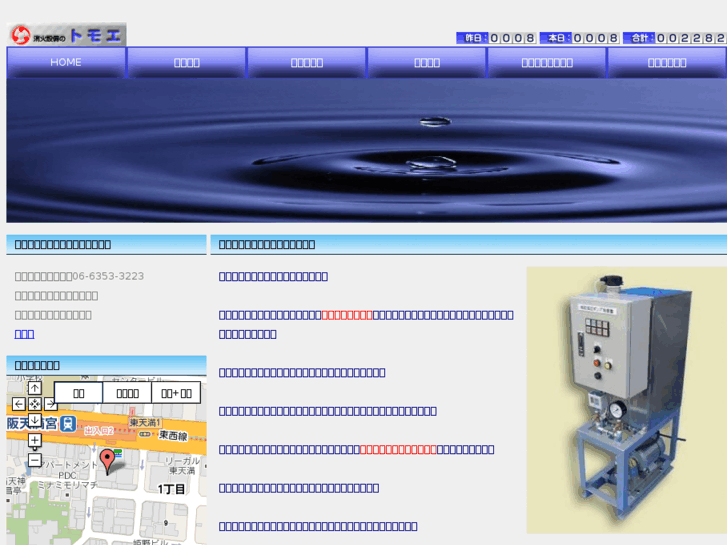Image resolution: width=727 pixels, height=545 pixels.
Task: Click the train station icon on map
Action: [x=68, y=423]
